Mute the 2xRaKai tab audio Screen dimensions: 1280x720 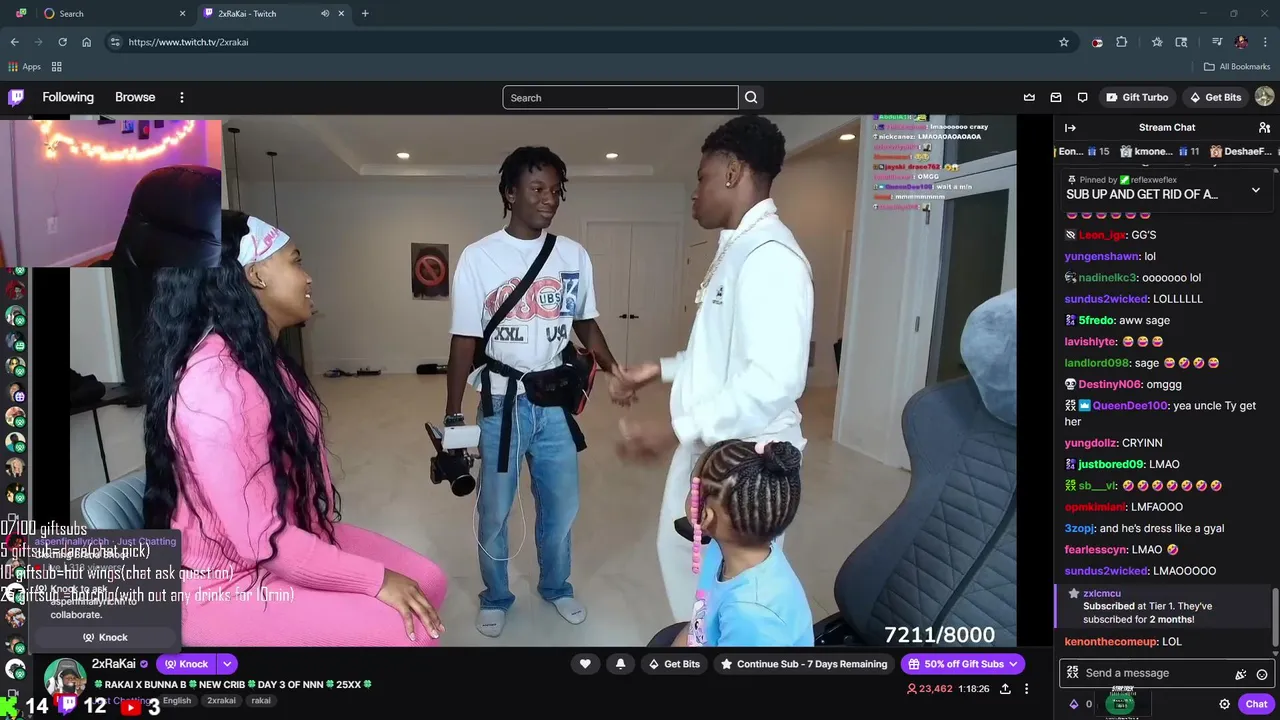[x=325, y=13]
